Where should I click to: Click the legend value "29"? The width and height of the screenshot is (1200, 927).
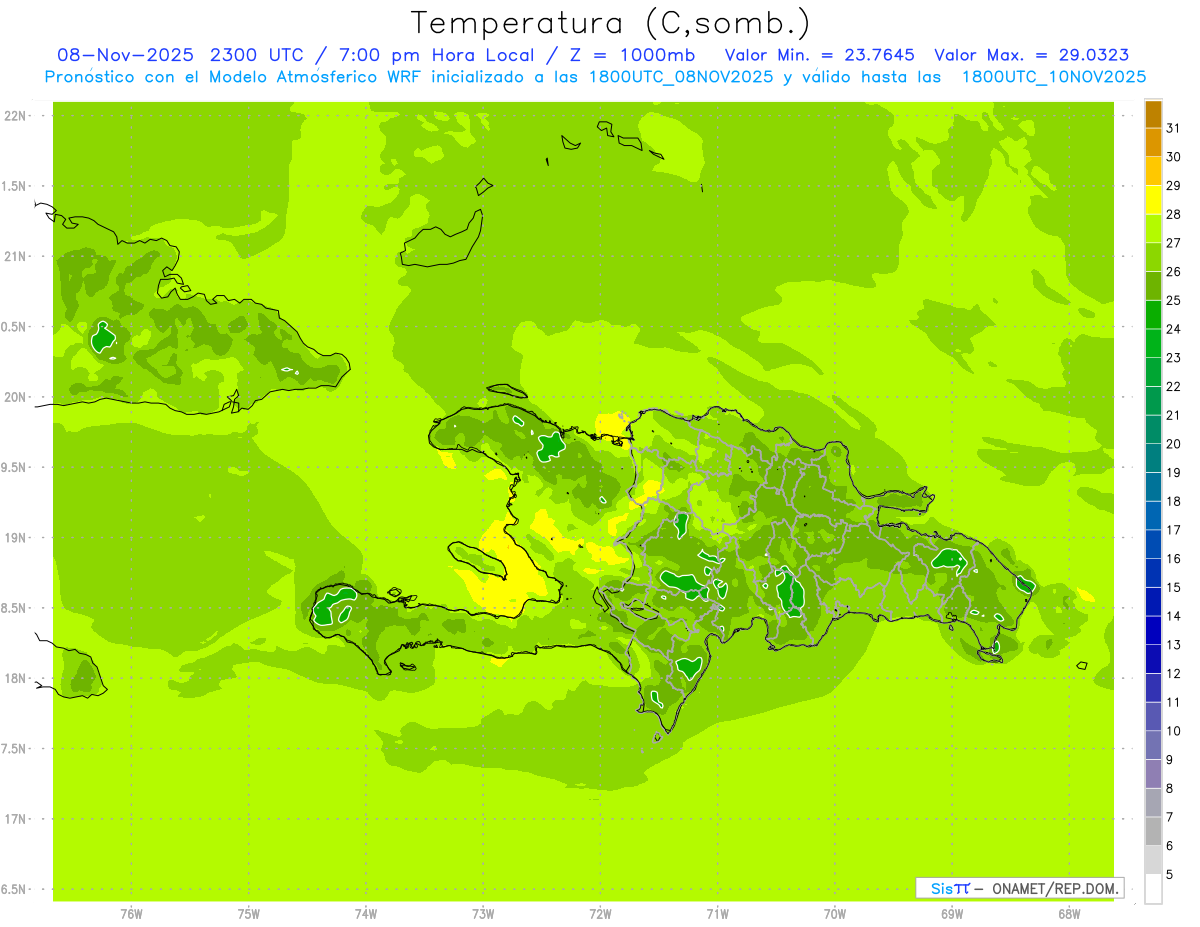[x=1174, y=186]
